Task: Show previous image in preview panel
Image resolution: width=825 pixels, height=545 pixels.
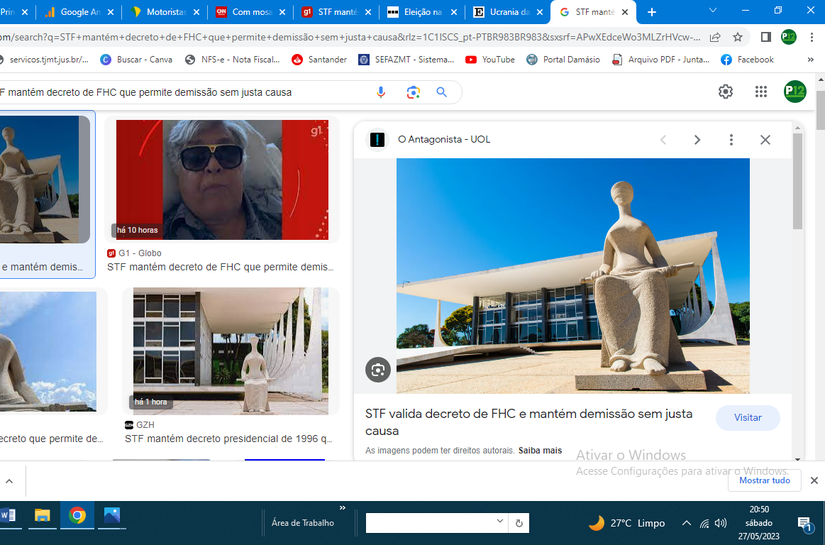Action: [x=663, y=139]
